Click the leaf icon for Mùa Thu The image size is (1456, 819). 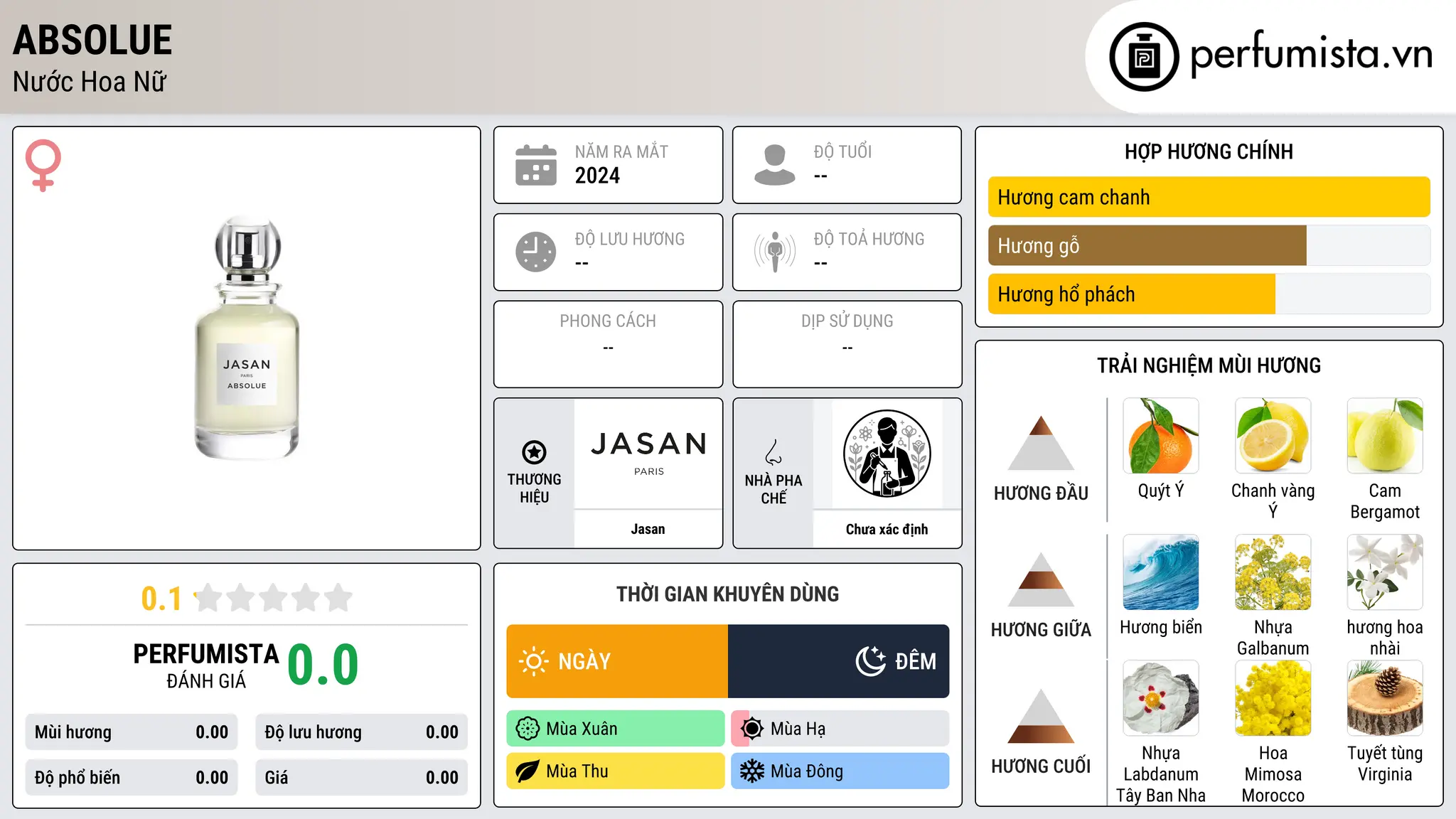click(528, 771)
